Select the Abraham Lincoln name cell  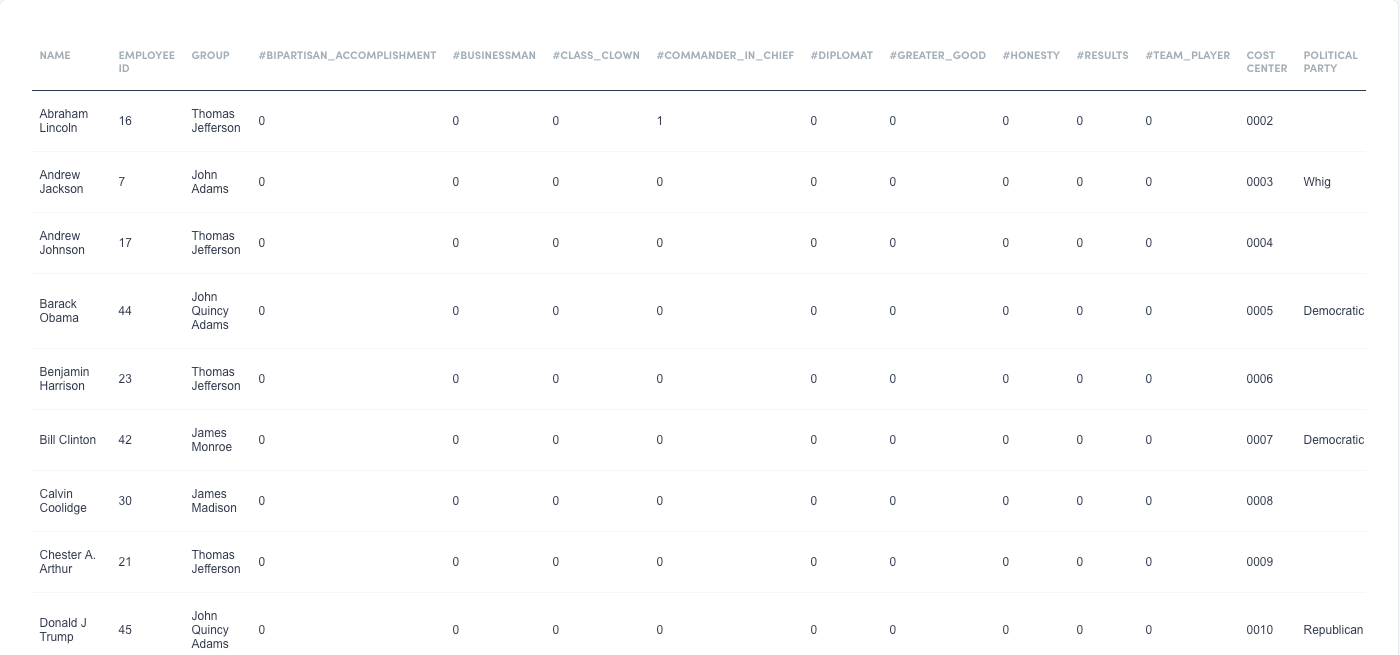coord(63,121)
